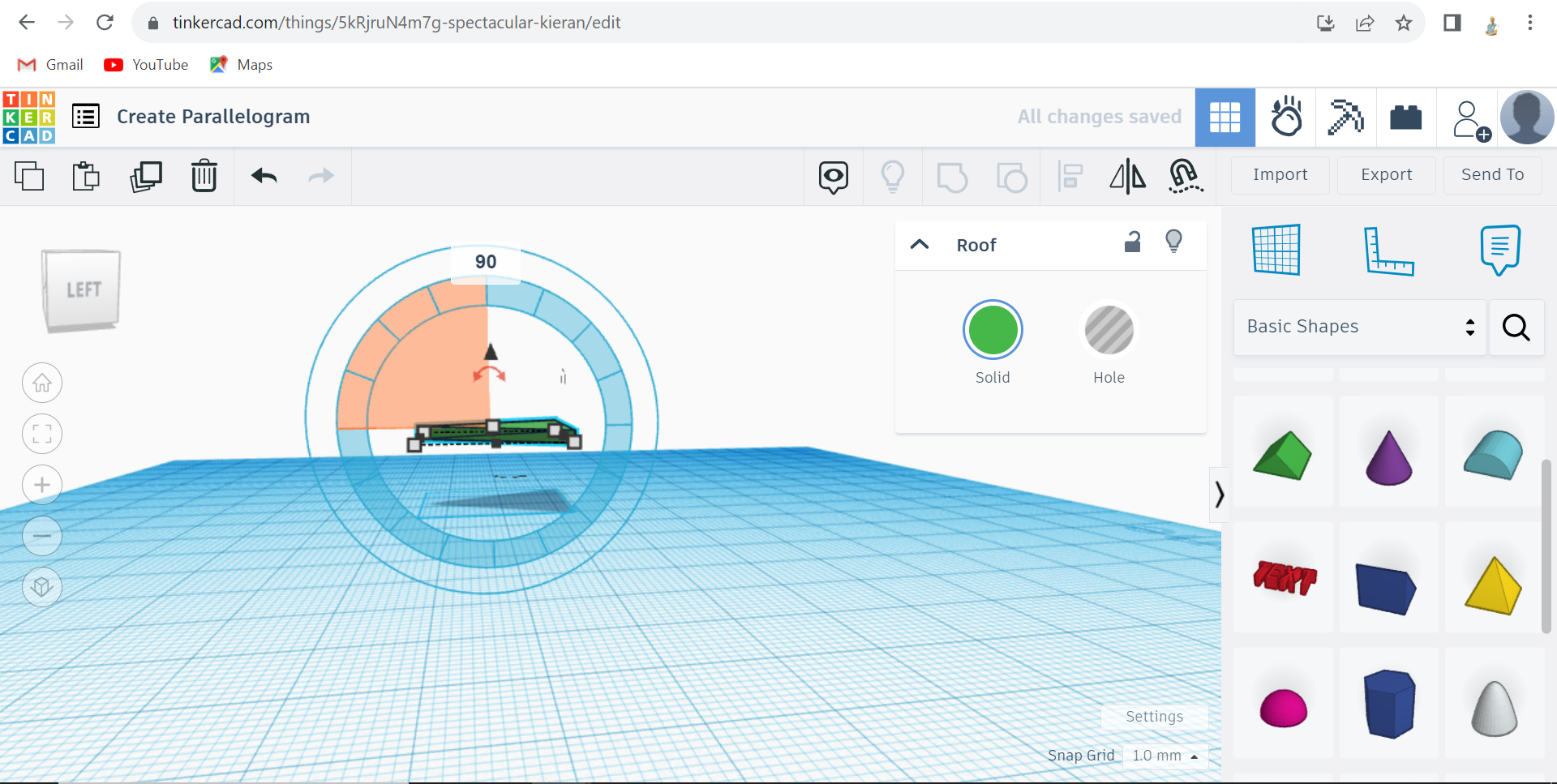
Task: Switch to orthographic view cube icon
Action: (x=42, y=587)
